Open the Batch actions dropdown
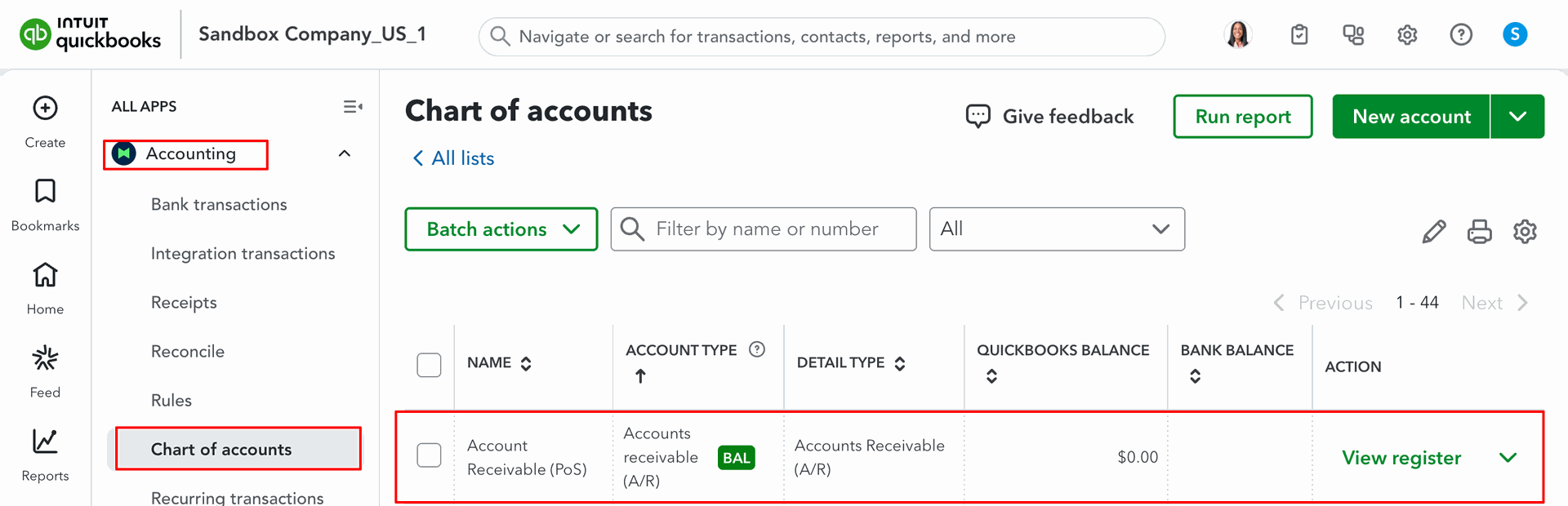 pos(501,229)
